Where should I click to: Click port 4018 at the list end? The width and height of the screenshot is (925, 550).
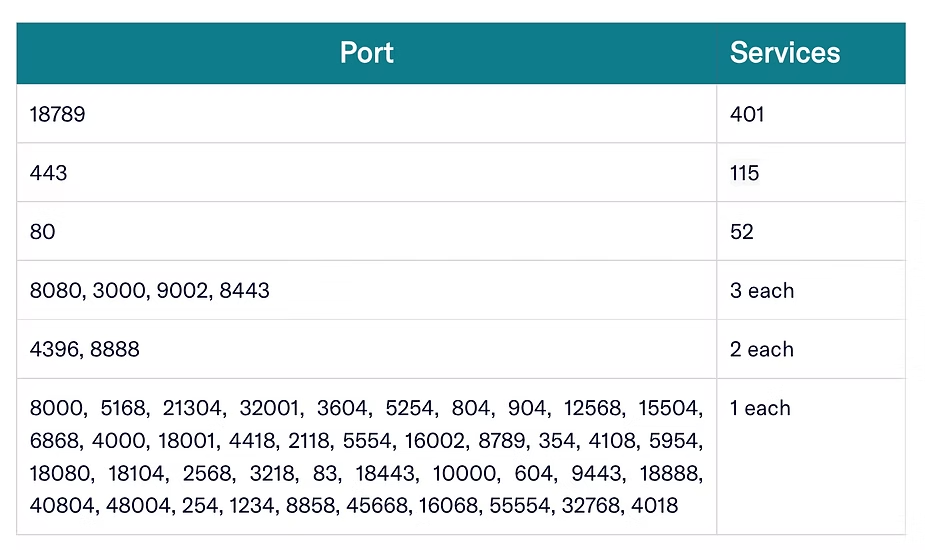click(x=654, y=506)
